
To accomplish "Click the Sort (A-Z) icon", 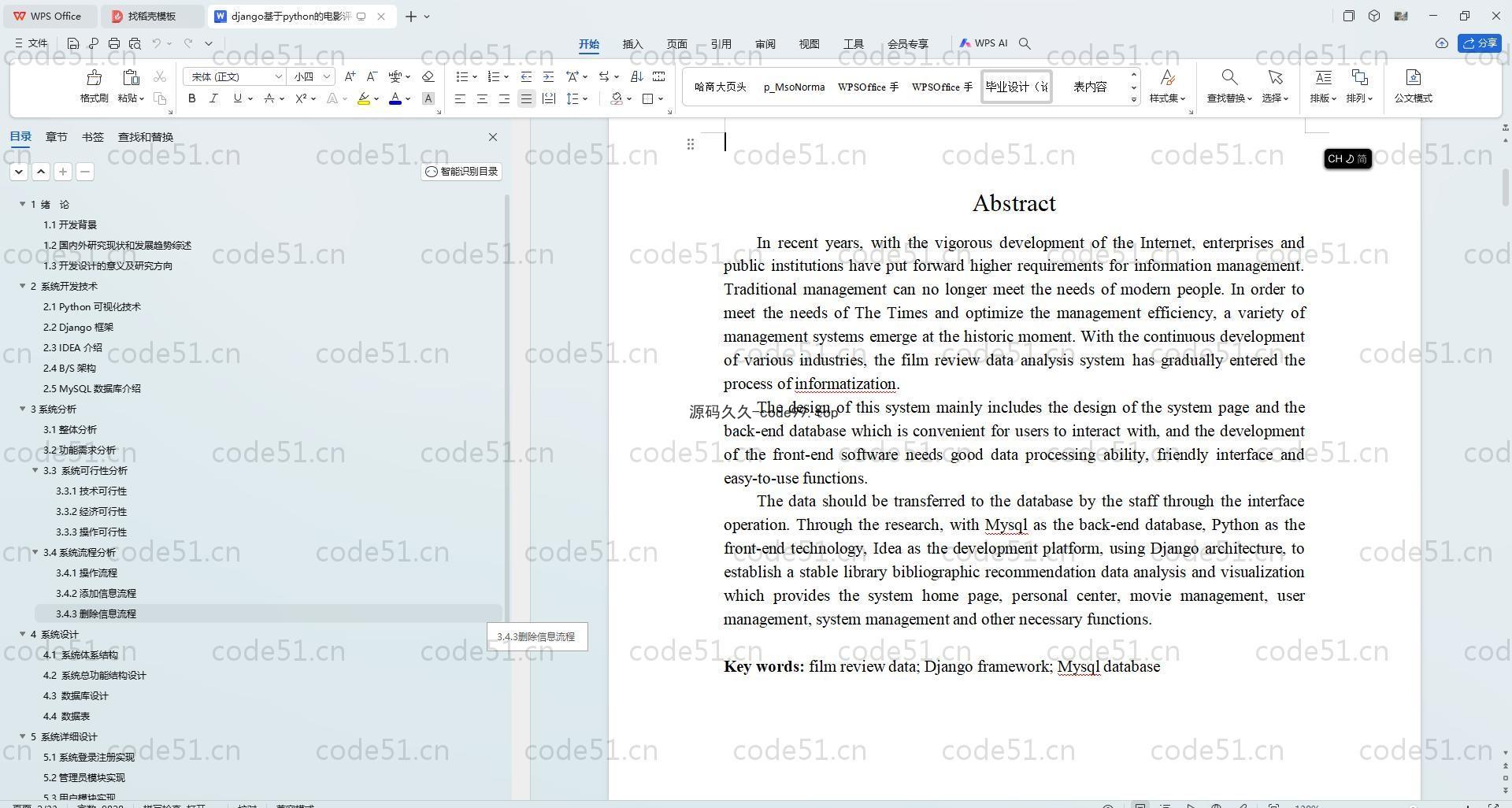I will (x=637, y=76).
